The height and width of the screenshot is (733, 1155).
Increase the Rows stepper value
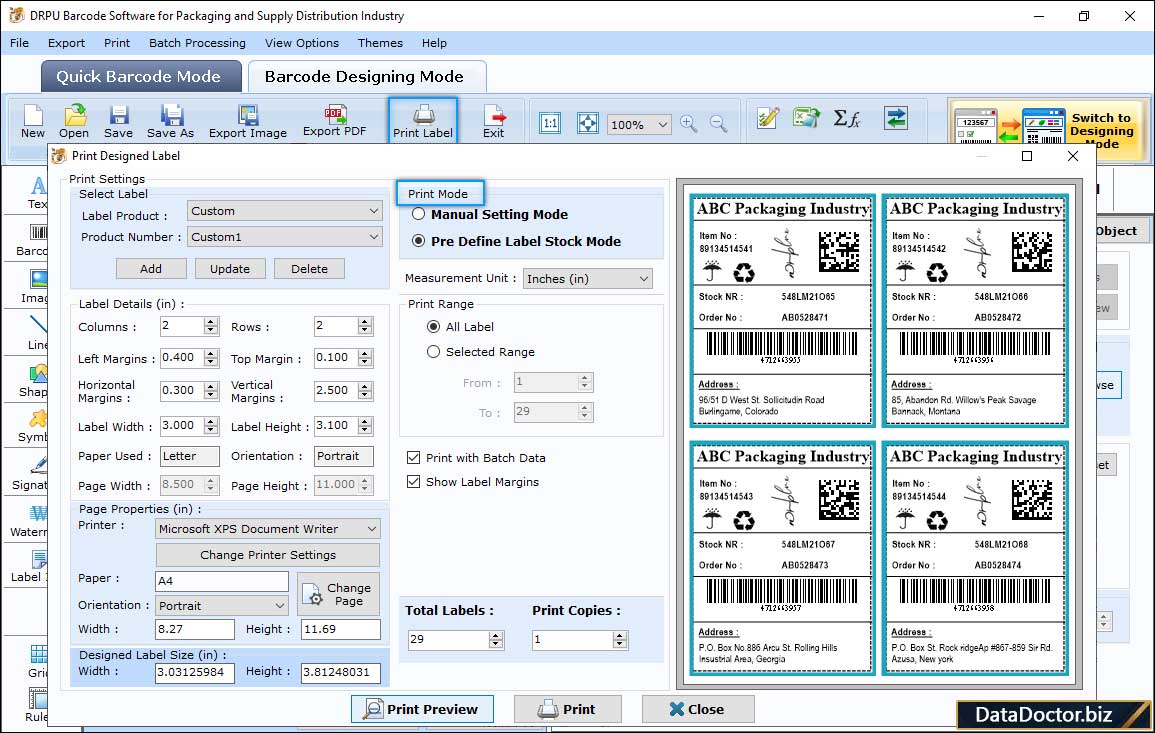365,322
